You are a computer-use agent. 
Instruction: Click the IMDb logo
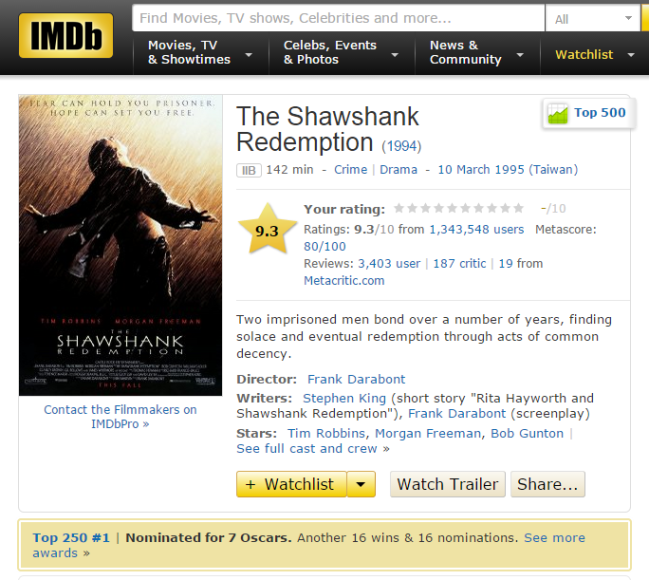click(x=66, y=36)
